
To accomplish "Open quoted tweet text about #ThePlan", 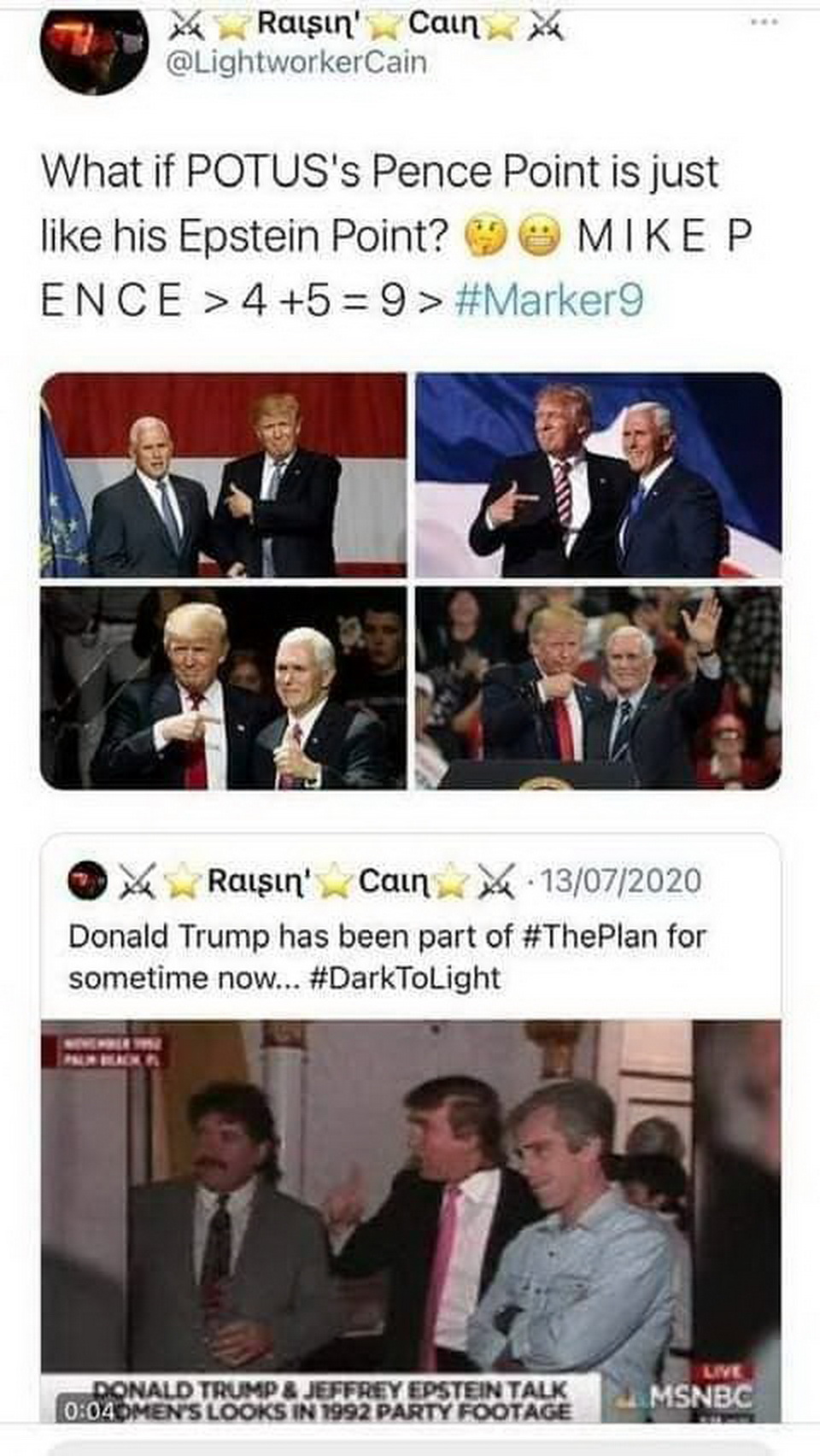I will tap(290, 936).
